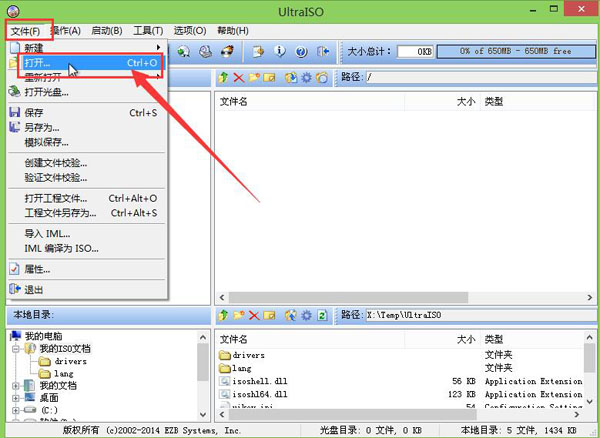Screen dimensions: 600x438
Task: Click the refresh icon in local pane toolbar
Action: (322, 315)
